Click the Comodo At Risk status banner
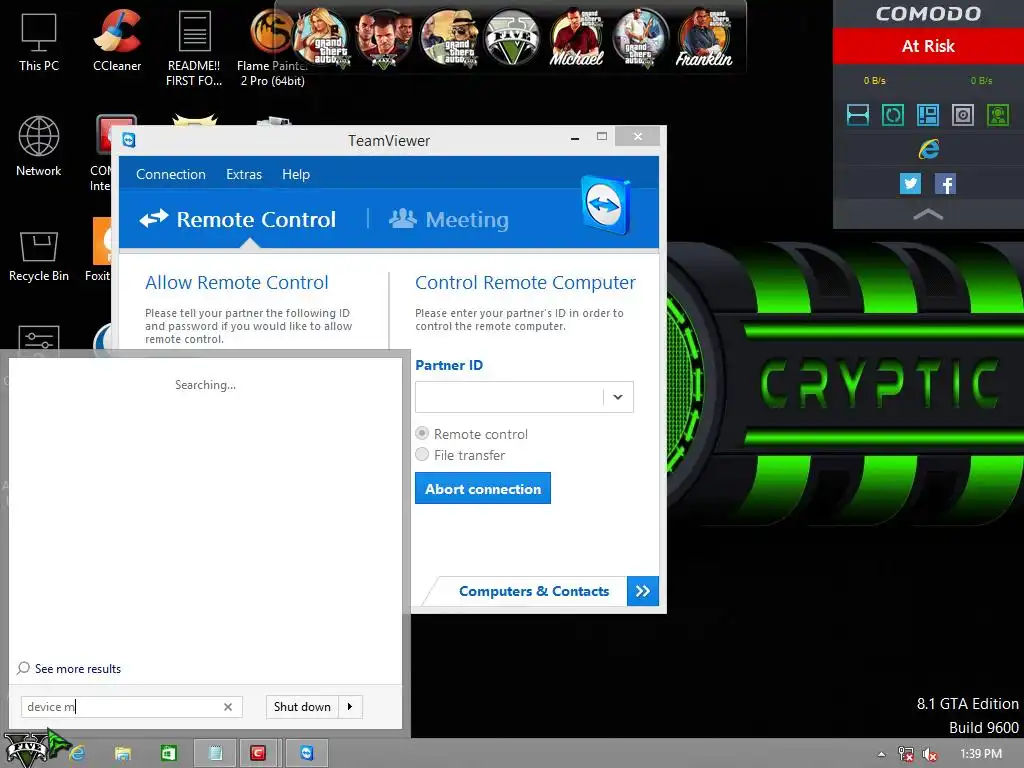The width and height of the screenshot is (1024, 768). (928, 46)
